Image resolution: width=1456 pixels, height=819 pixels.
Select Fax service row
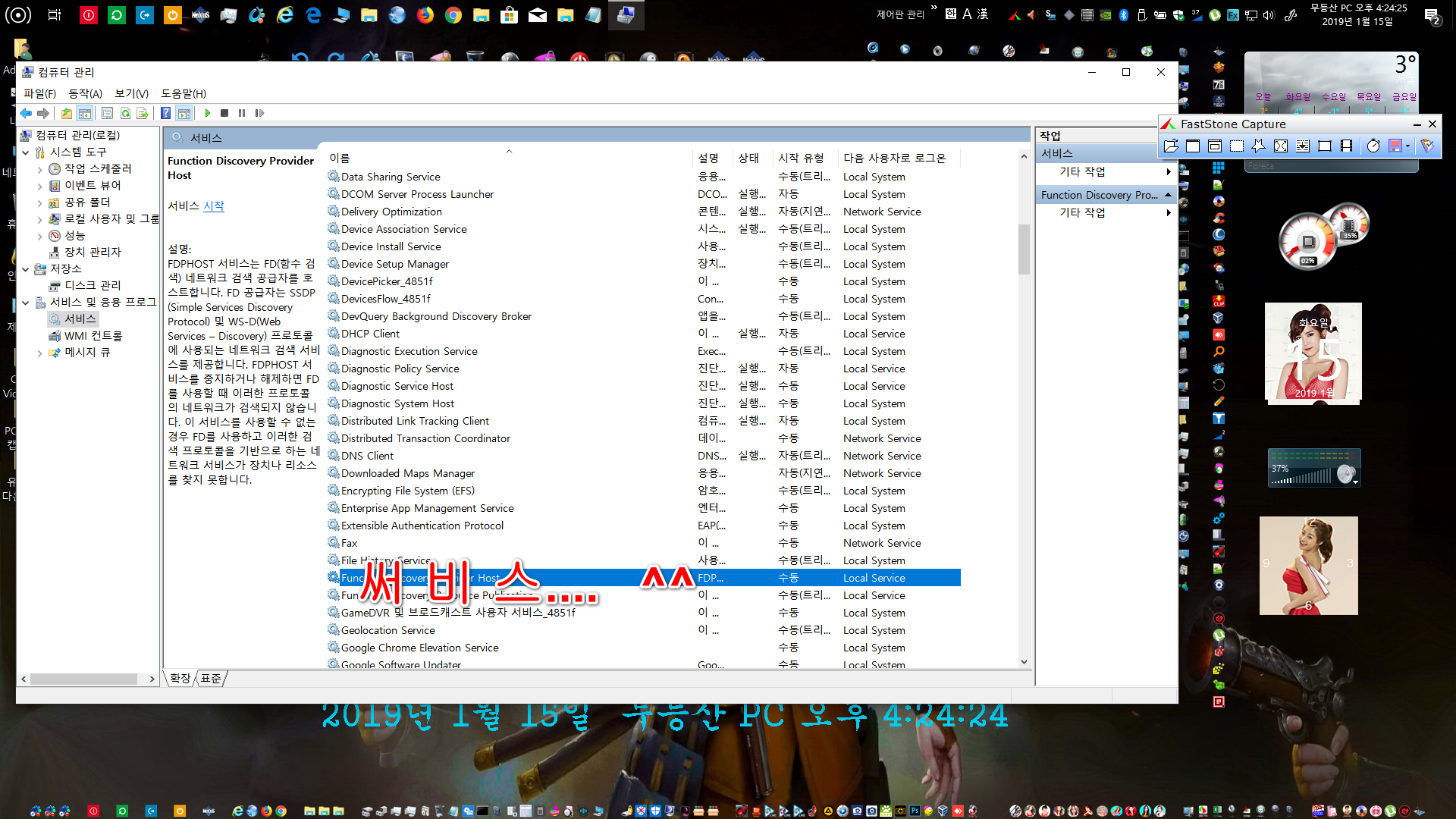click(x=643, y=543)
